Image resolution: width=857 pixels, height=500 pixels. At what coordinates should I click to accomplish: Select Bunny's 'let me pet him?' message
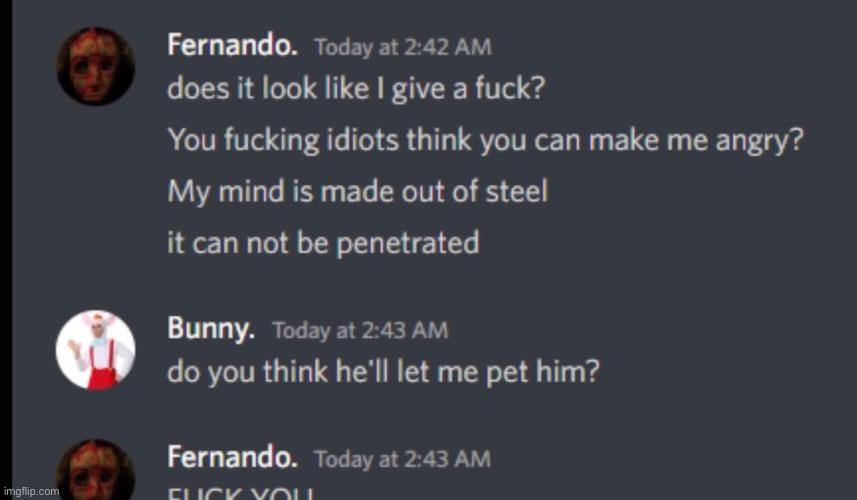coord(383,372)
